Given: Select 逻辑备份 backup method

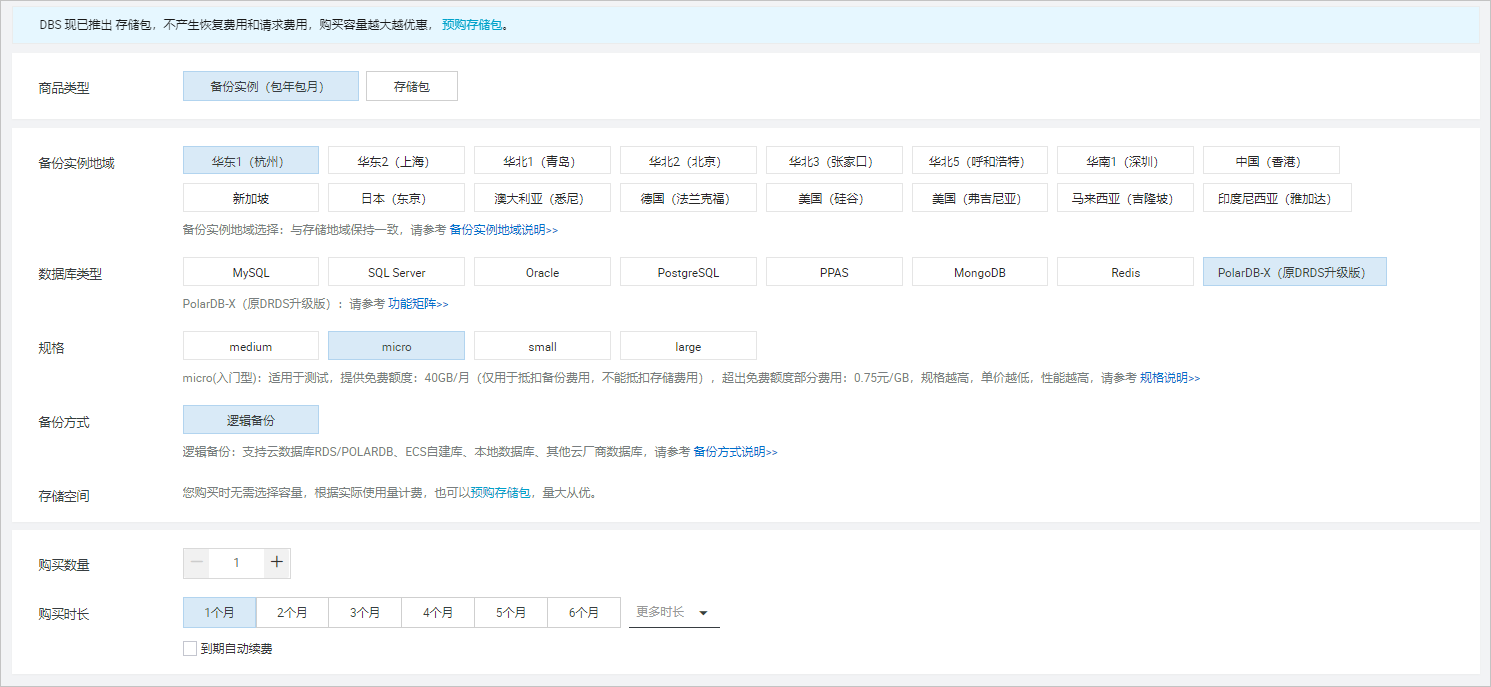Looking at the screenshot, I should 251,420.
